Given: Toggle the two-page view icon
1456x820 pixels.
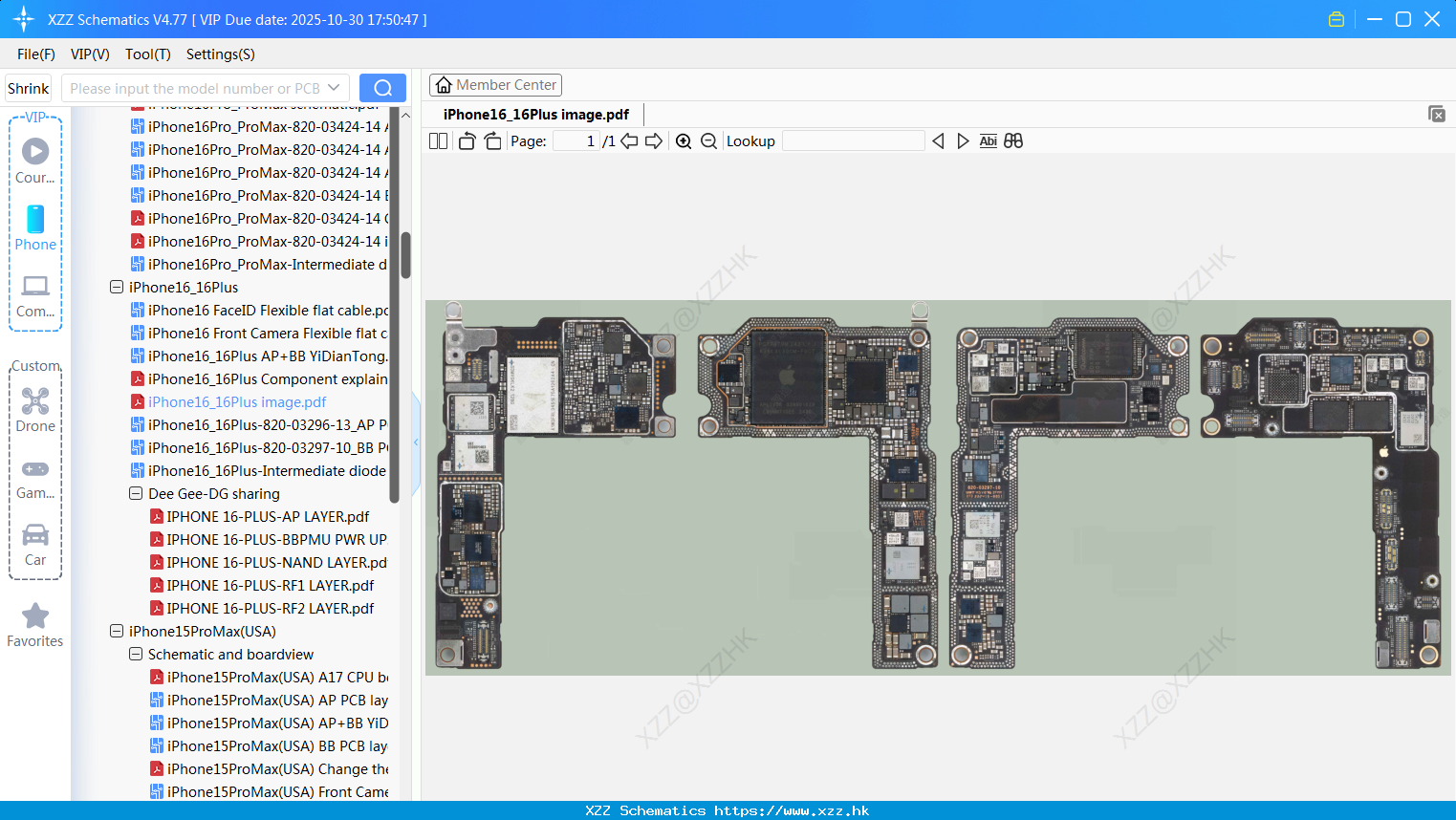Looking at the screenshot, I should coord(438,141).
